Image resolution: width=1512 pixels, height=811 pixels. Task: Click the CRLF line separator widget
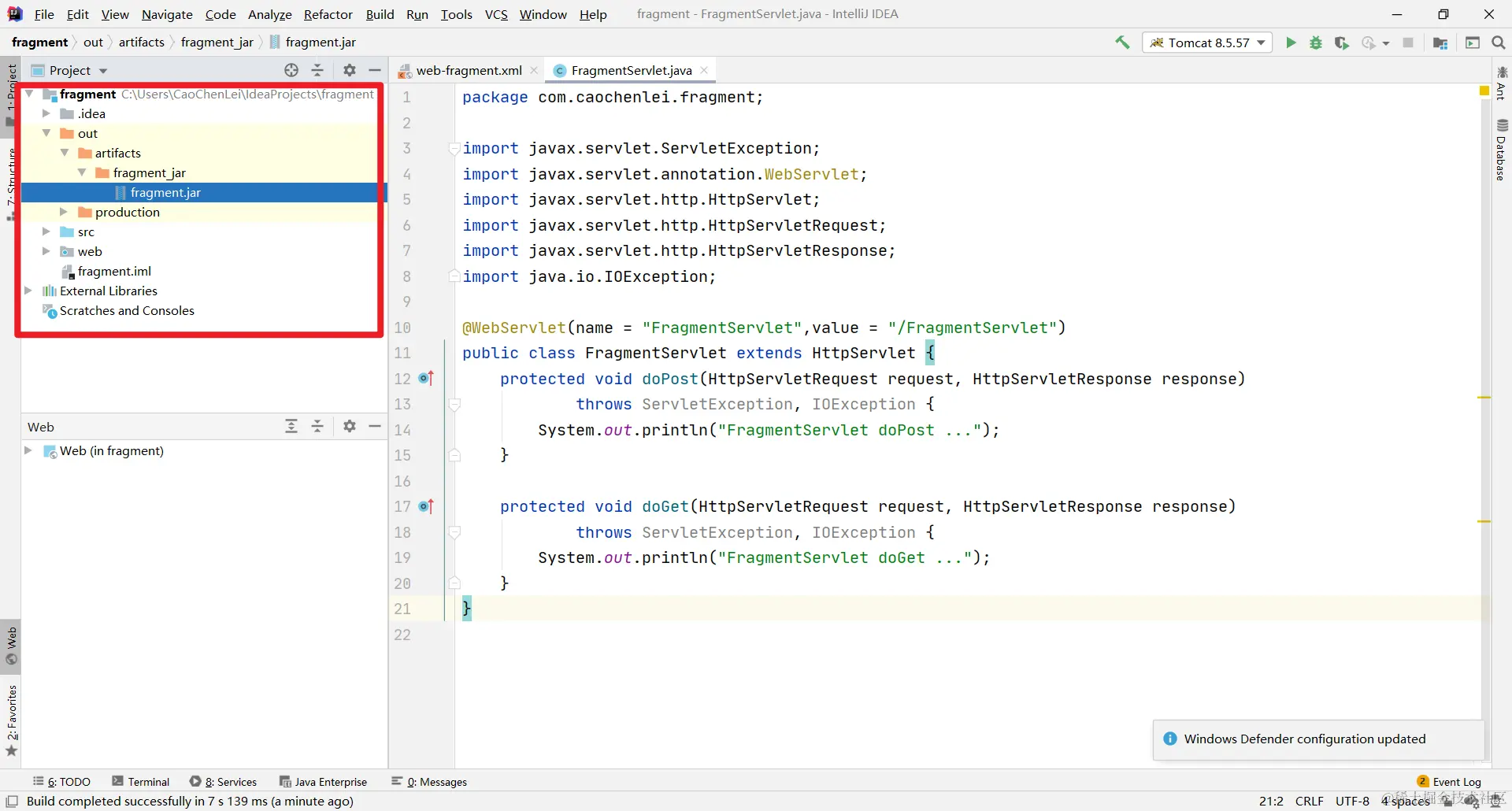(1310, 802)
